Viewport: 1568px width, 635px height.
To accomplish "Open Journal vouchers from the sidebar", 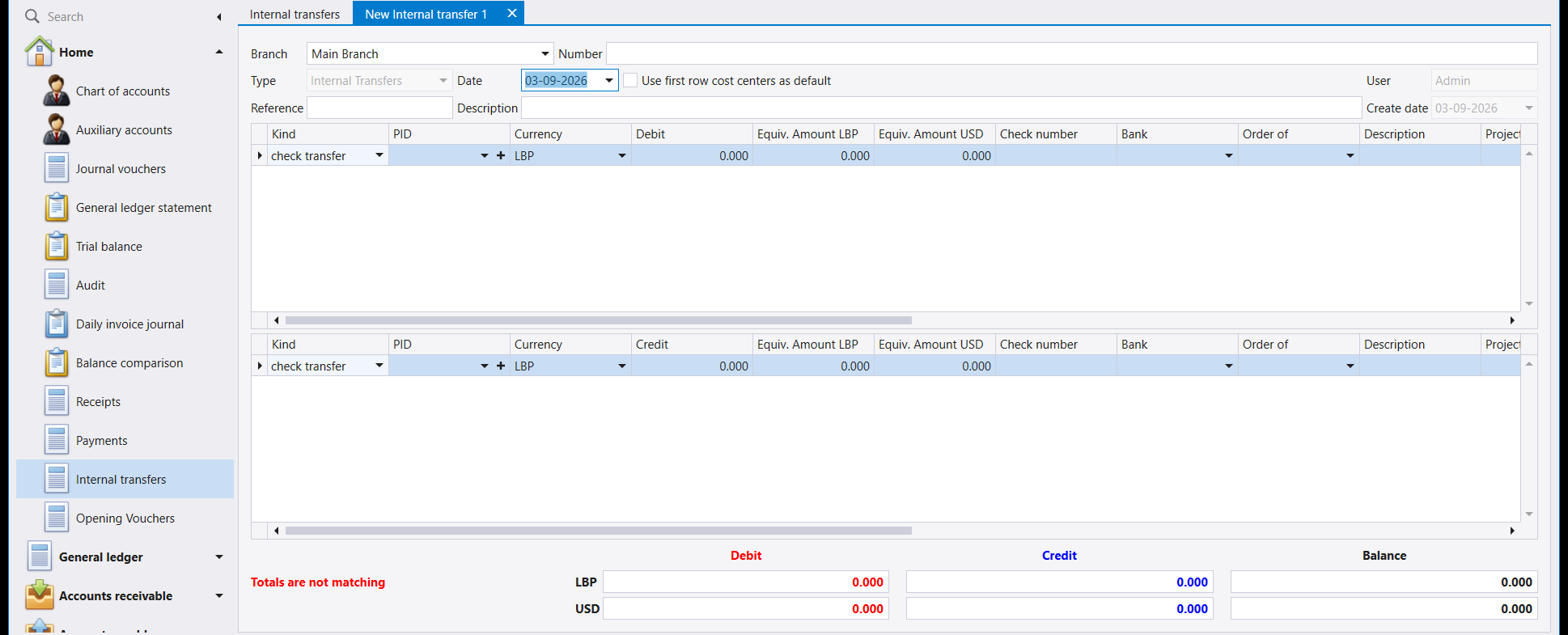I will 121,169.
